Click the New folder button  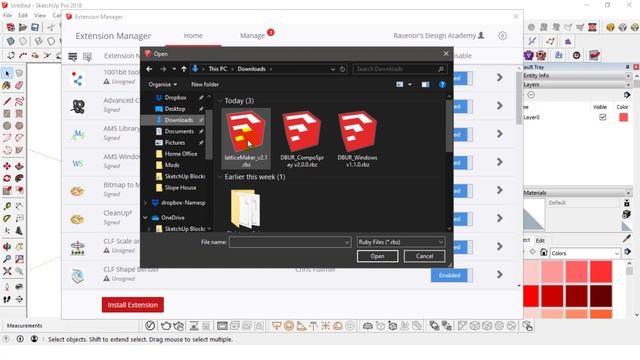pyautogui.click(x=205, y=84)
